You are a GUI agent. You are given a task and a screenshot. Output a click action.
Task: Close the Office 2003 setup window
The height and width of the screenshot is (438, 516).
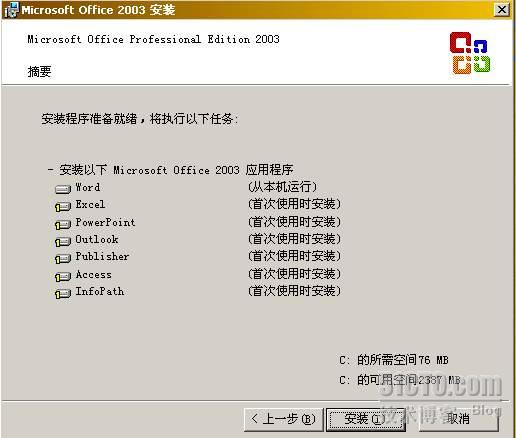[502, 9]
